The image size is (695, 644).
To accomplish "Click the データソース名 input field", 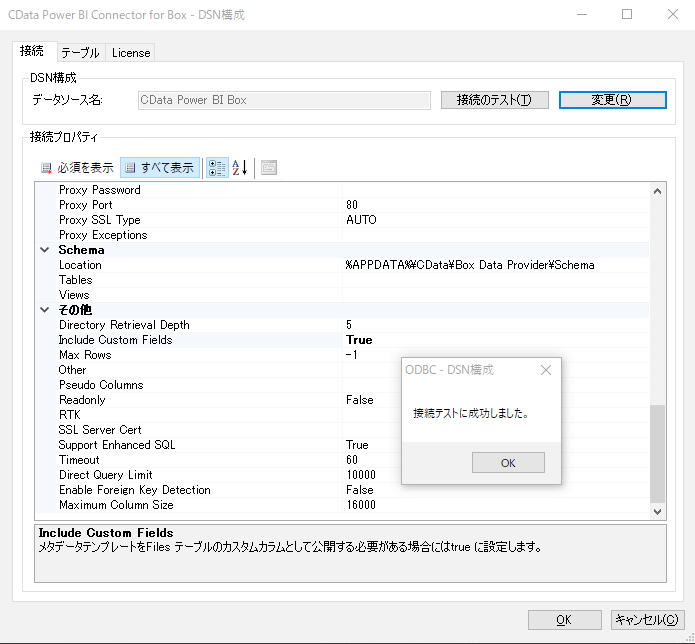I will pos(284,100).
